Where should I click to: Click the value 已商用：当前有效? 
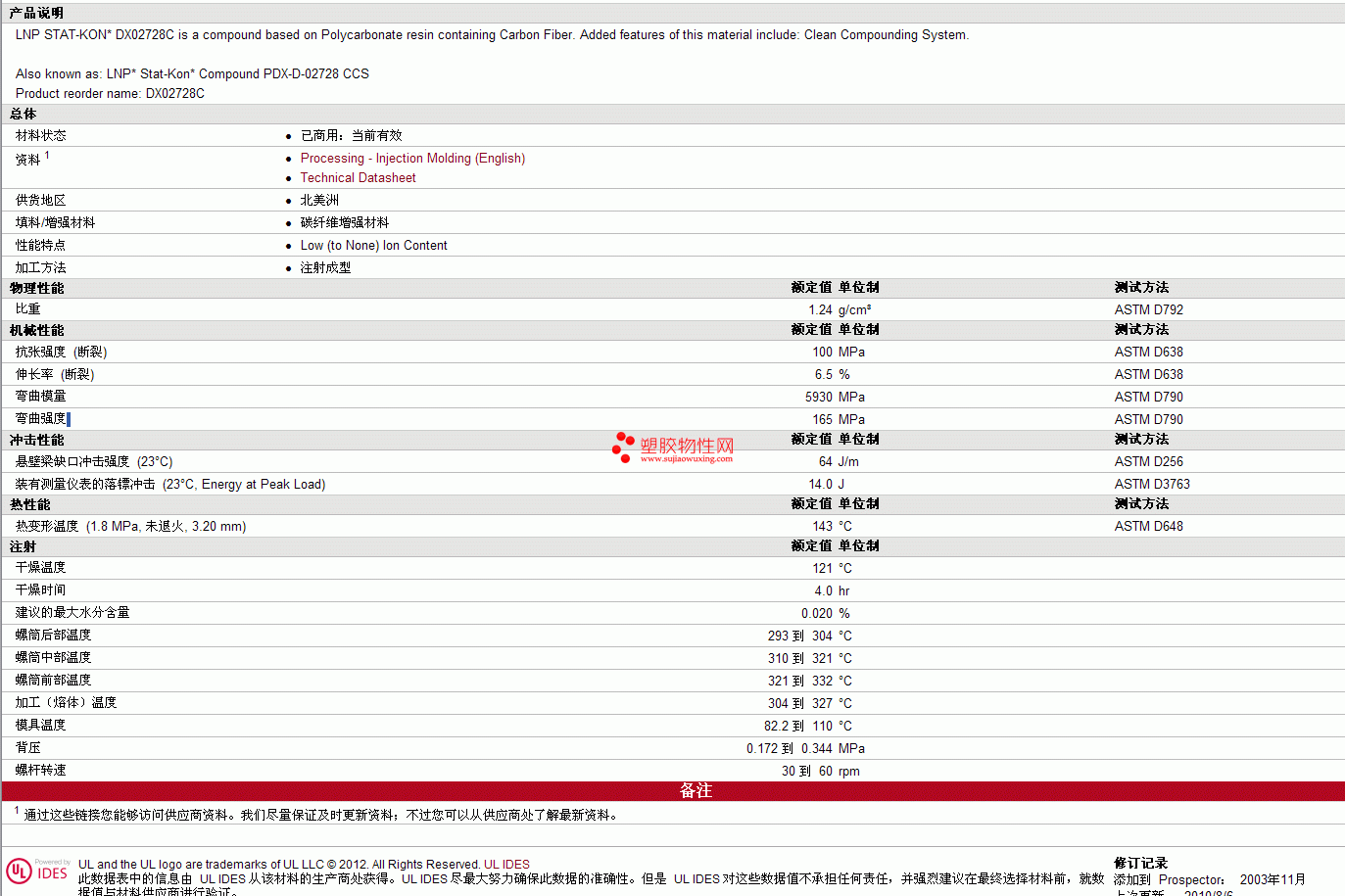(351, 136)
